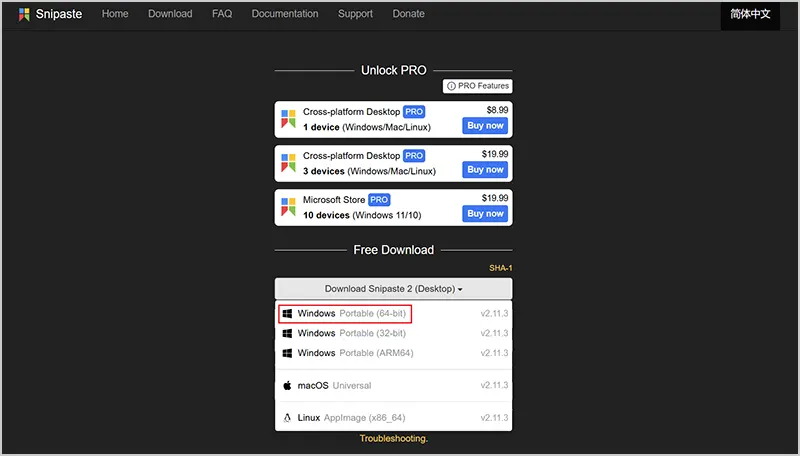Image resolution: width=800 pixels, height=456 pixels.
Task: Click the Snipaste icon on Microsoft Store plan
Action: [x=288, y=207]
